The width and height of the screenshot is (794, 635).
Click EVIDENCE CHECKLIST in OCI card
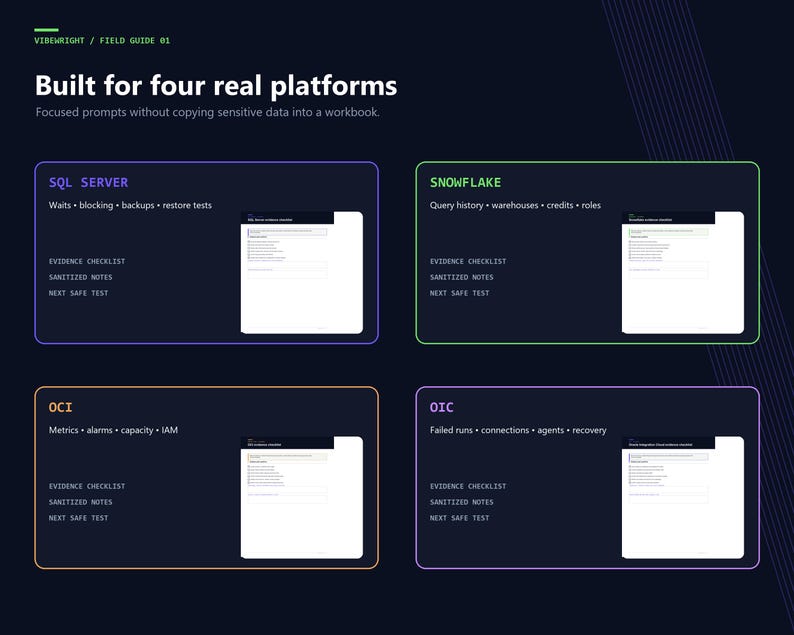[87, 486]
